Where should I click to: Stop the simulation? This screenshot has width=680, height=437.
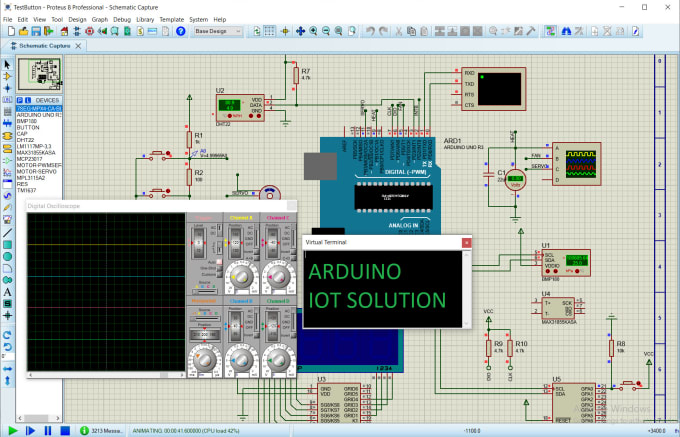[x=65, y=430]
